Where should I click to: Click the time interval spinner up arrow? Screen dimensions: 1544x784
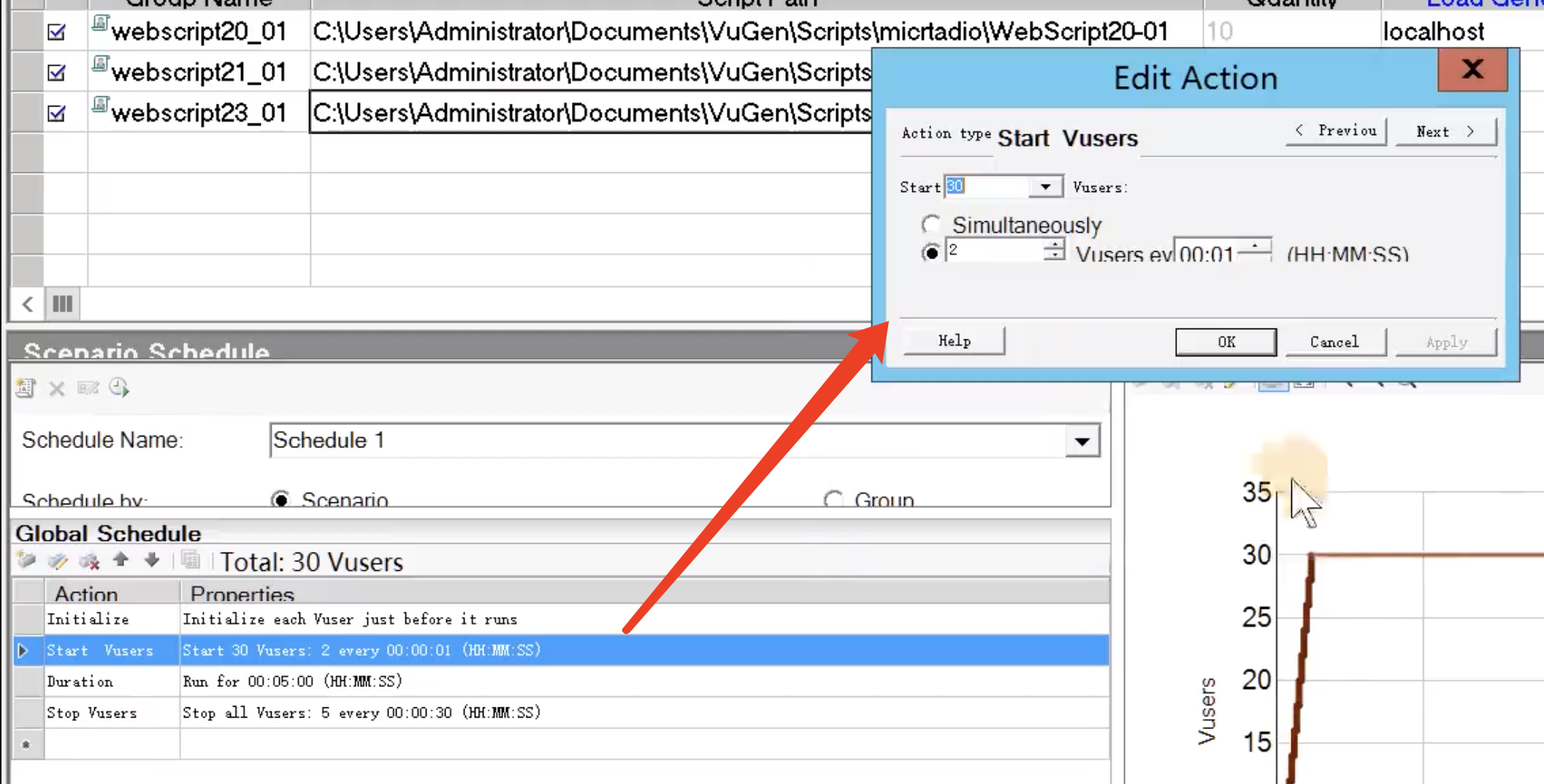pyautogui.click(x=1255, y=246)
